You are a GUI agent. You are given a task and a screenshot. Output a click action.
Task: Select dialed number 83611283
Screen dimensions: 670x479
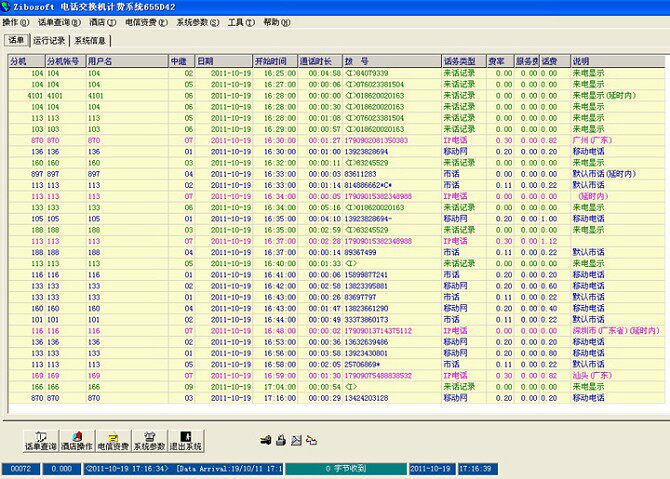(x=360, y=174)
